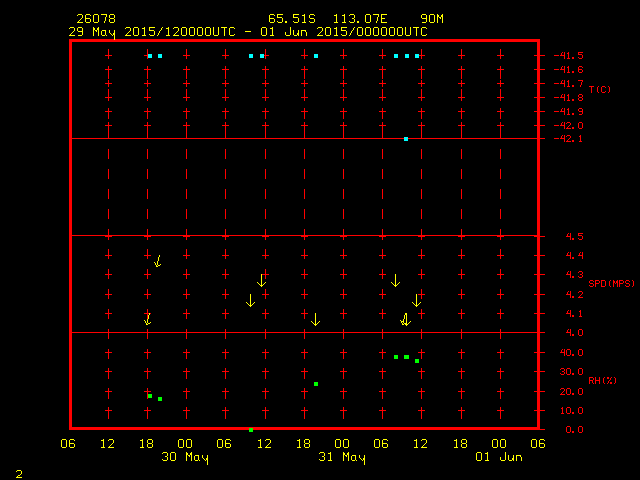Click the highest yellow wind arrow

click(x=157, y=261)
